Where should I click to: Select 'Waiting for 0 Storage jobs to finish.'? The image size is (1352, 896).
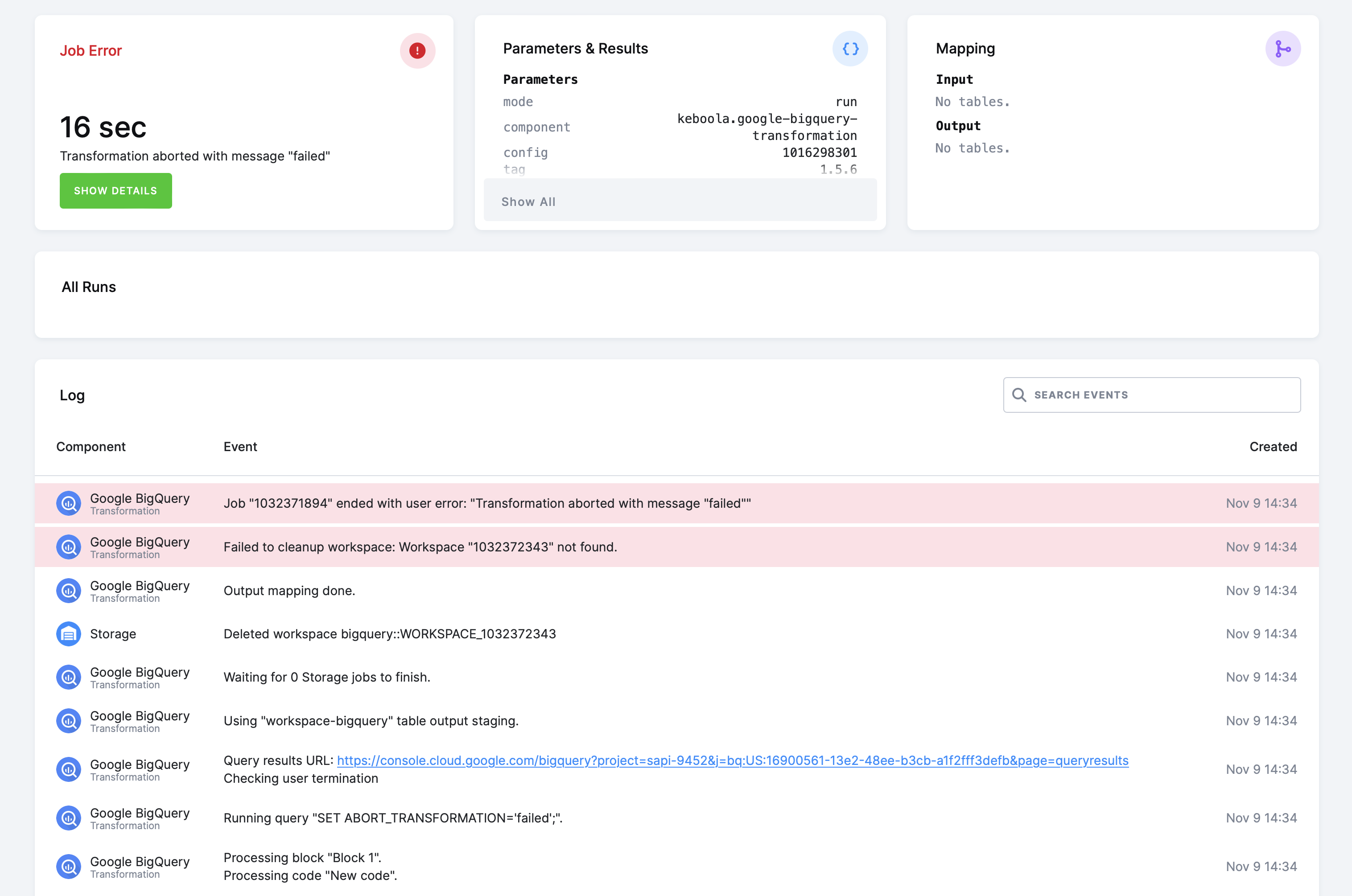pyautogui.click(x=327, y=677)
